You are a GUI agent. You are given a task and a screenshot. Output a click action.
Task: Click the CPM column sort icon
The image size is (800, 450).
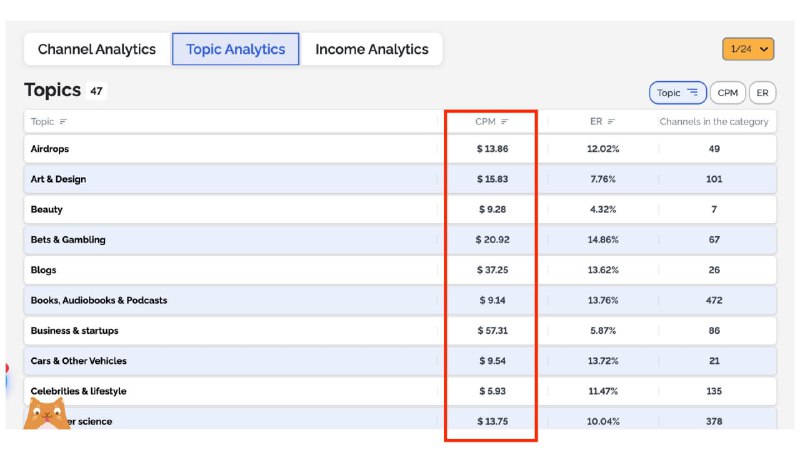point(505,122)
